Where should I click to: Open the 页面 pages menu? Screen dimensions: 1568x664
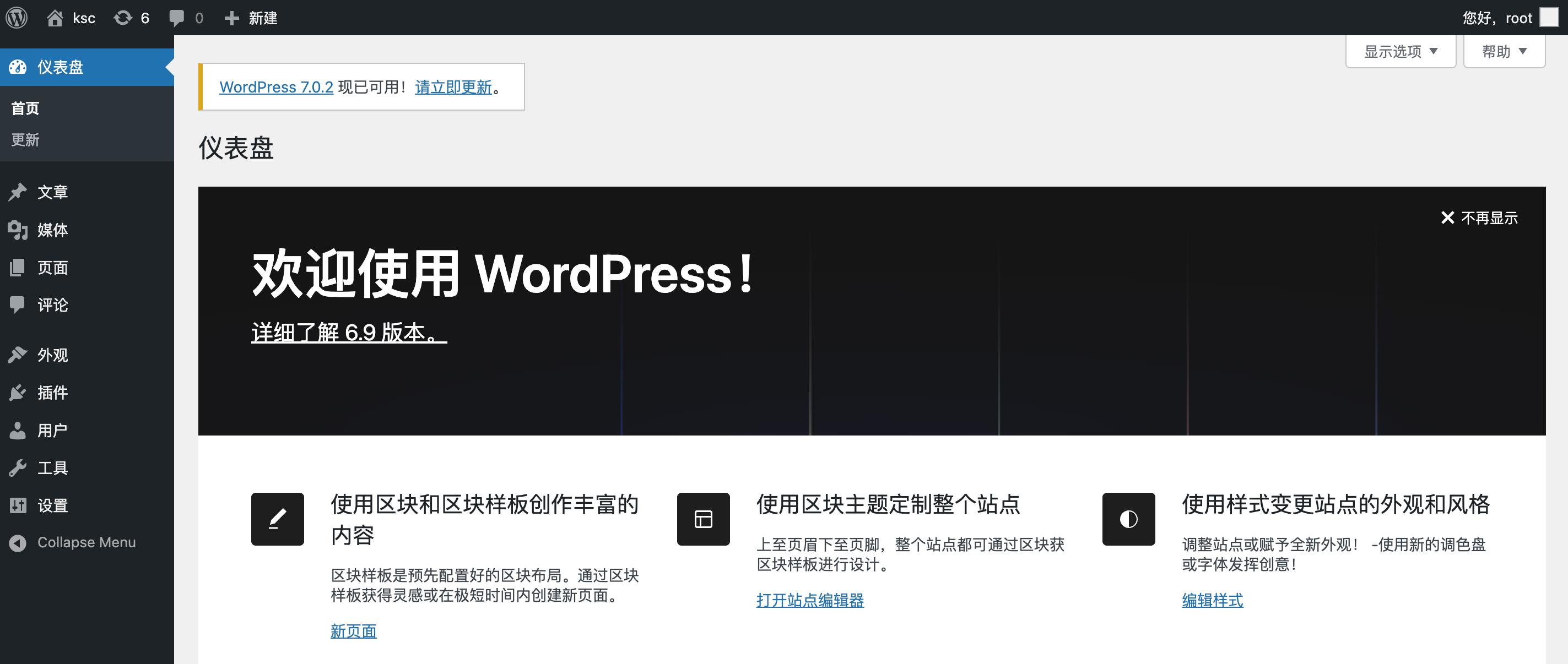[x=87, y=268]
